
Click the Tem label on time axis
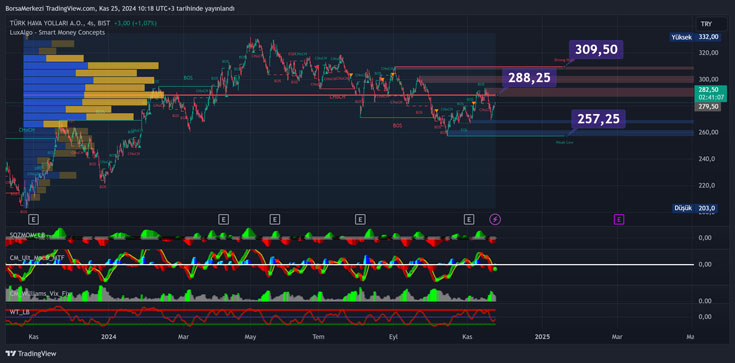pos(319,337)
